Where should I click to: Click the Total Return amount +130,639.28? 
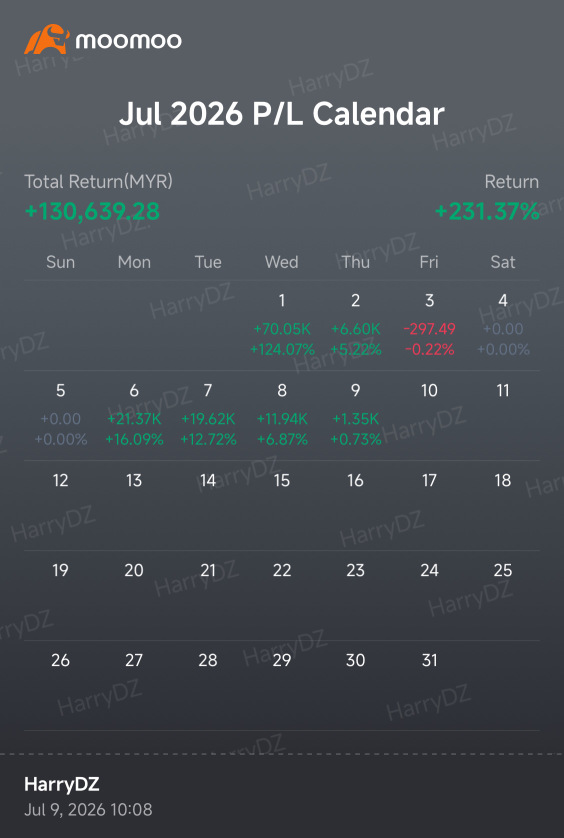tap(92, 211)
